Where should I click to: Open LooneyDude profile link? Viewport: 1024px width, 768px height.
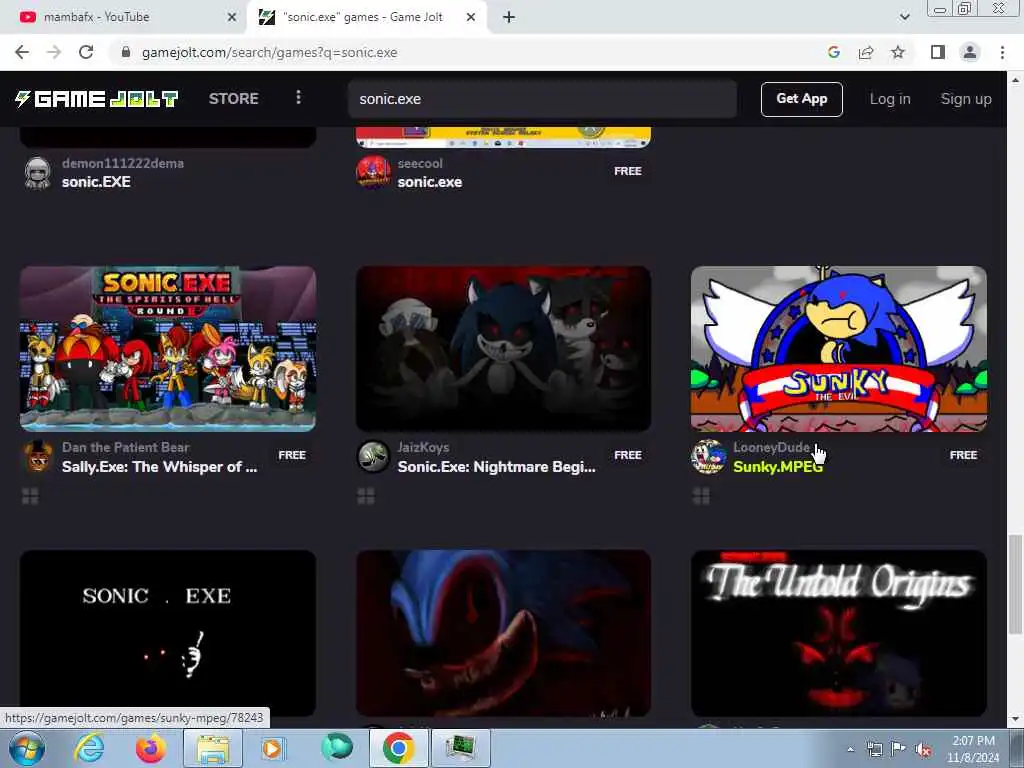click(x=771, y=447)
